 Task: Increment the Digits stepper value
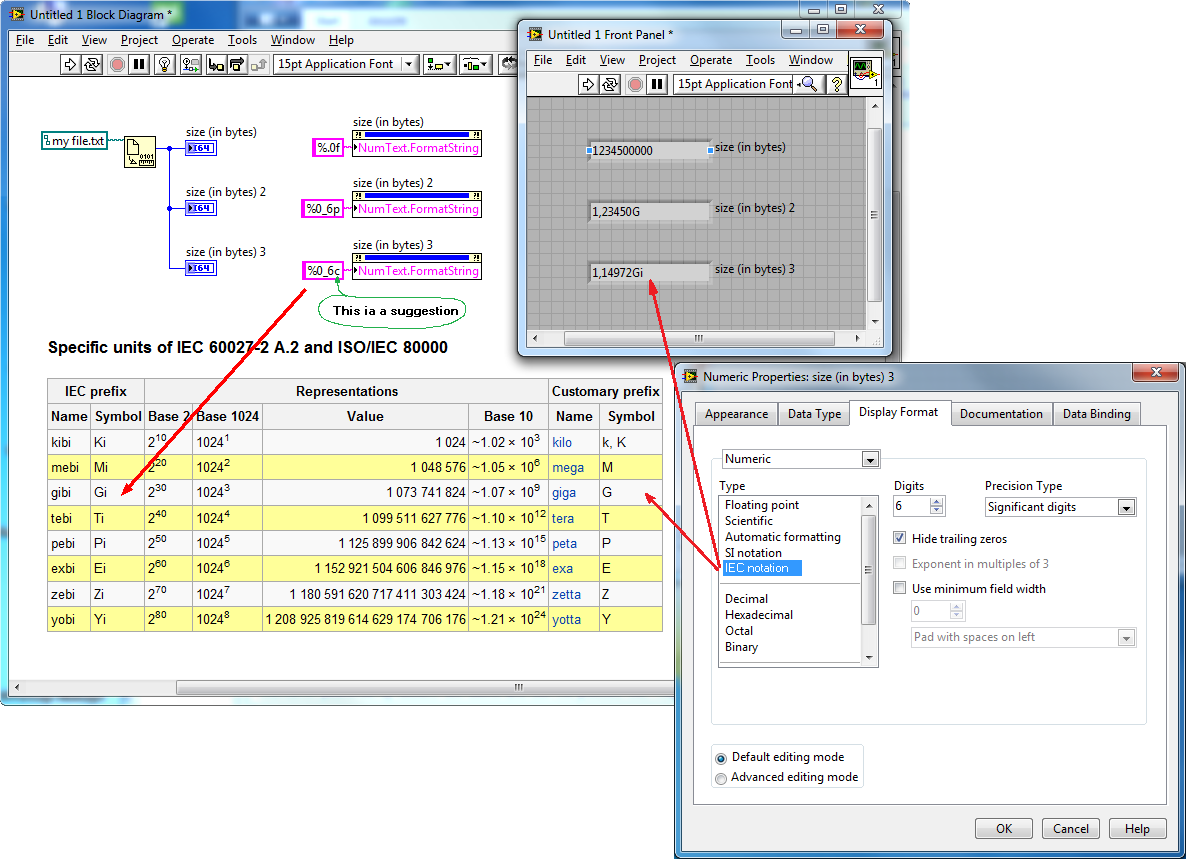(937, 501)
